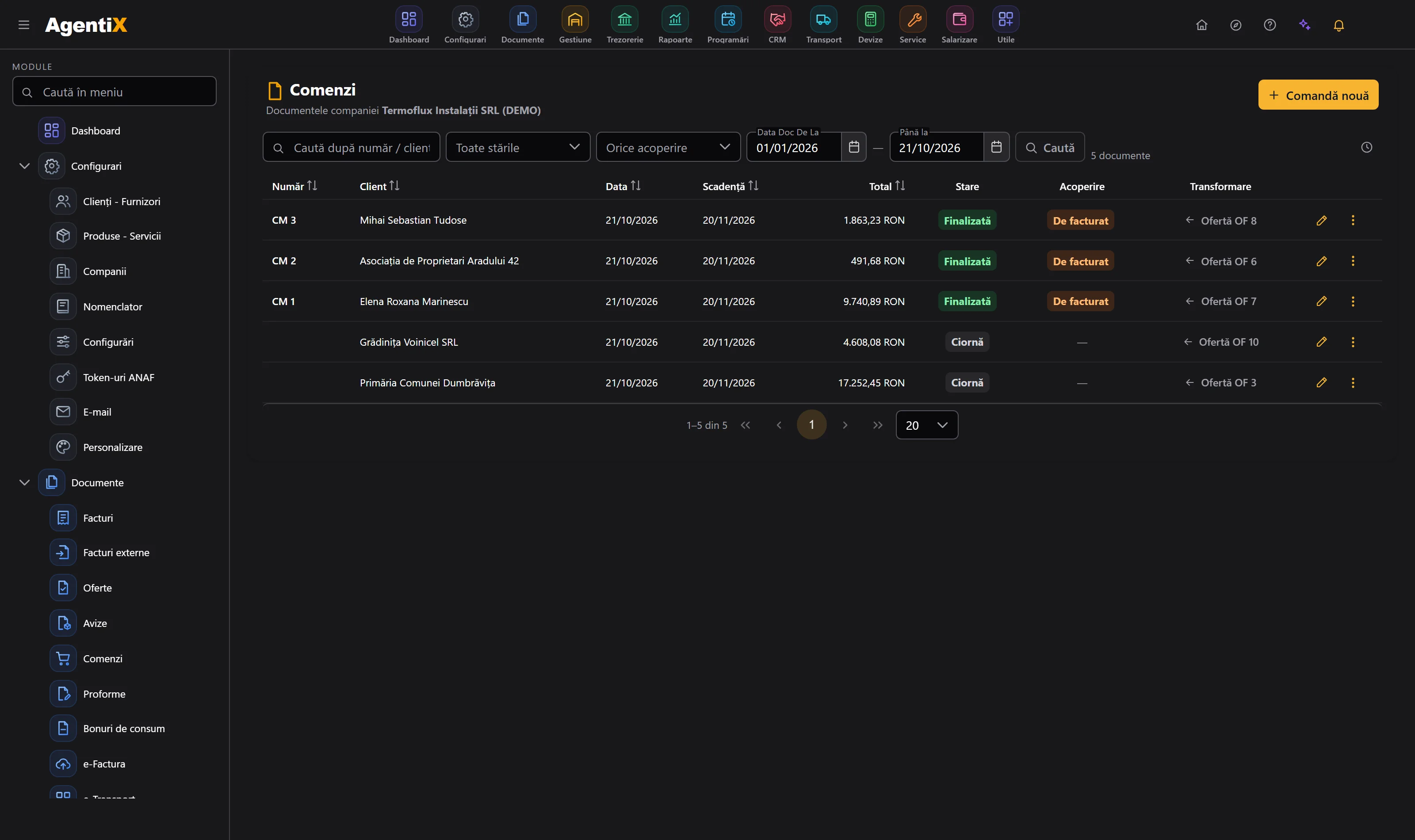Collapse the Documente sidebar section
Image resolution: width=1415 pixels, height=840 pixels.
point(24,482)
